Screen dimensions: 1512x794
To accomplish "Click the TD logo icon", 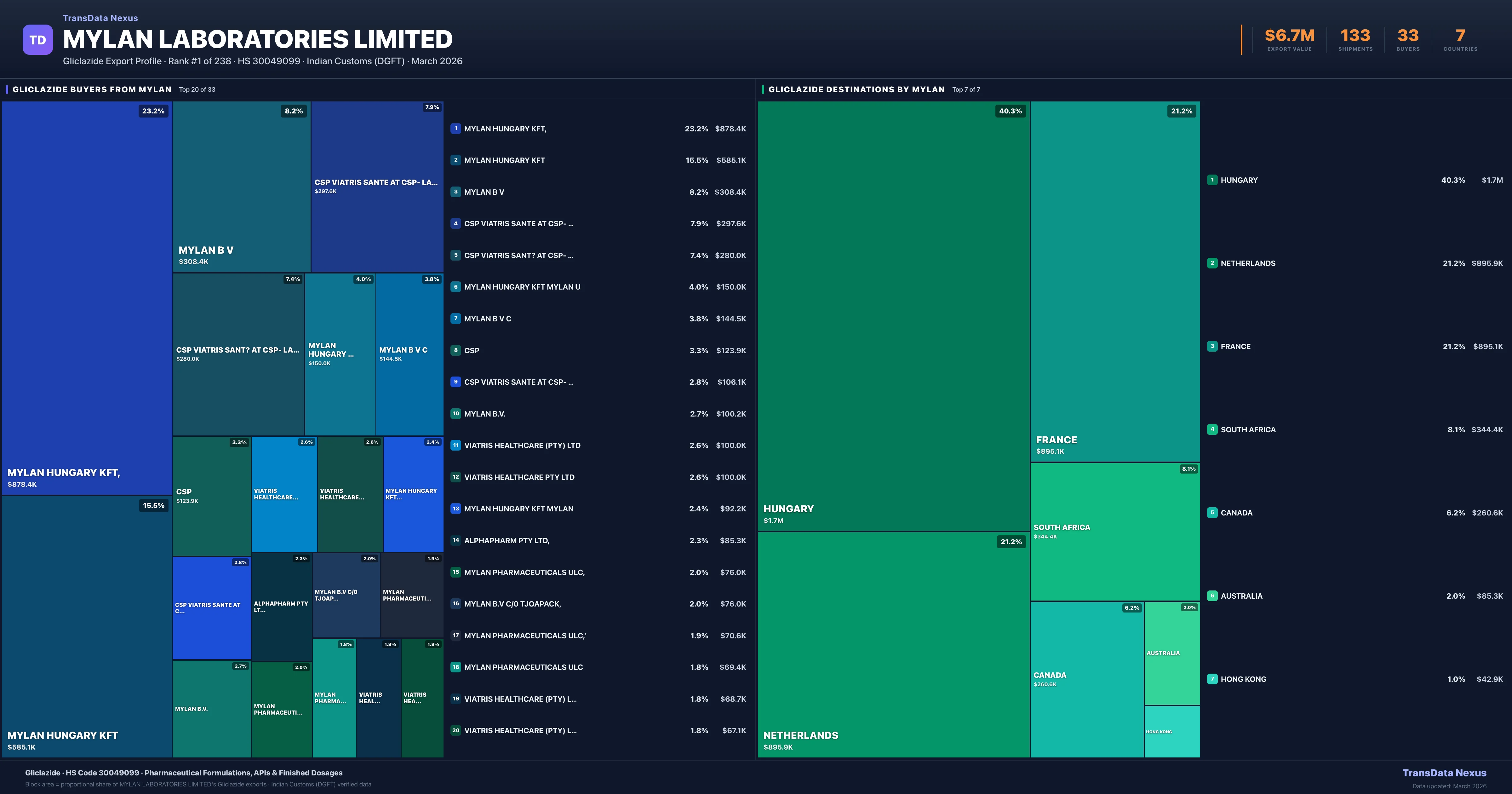I will coord(37,40).
